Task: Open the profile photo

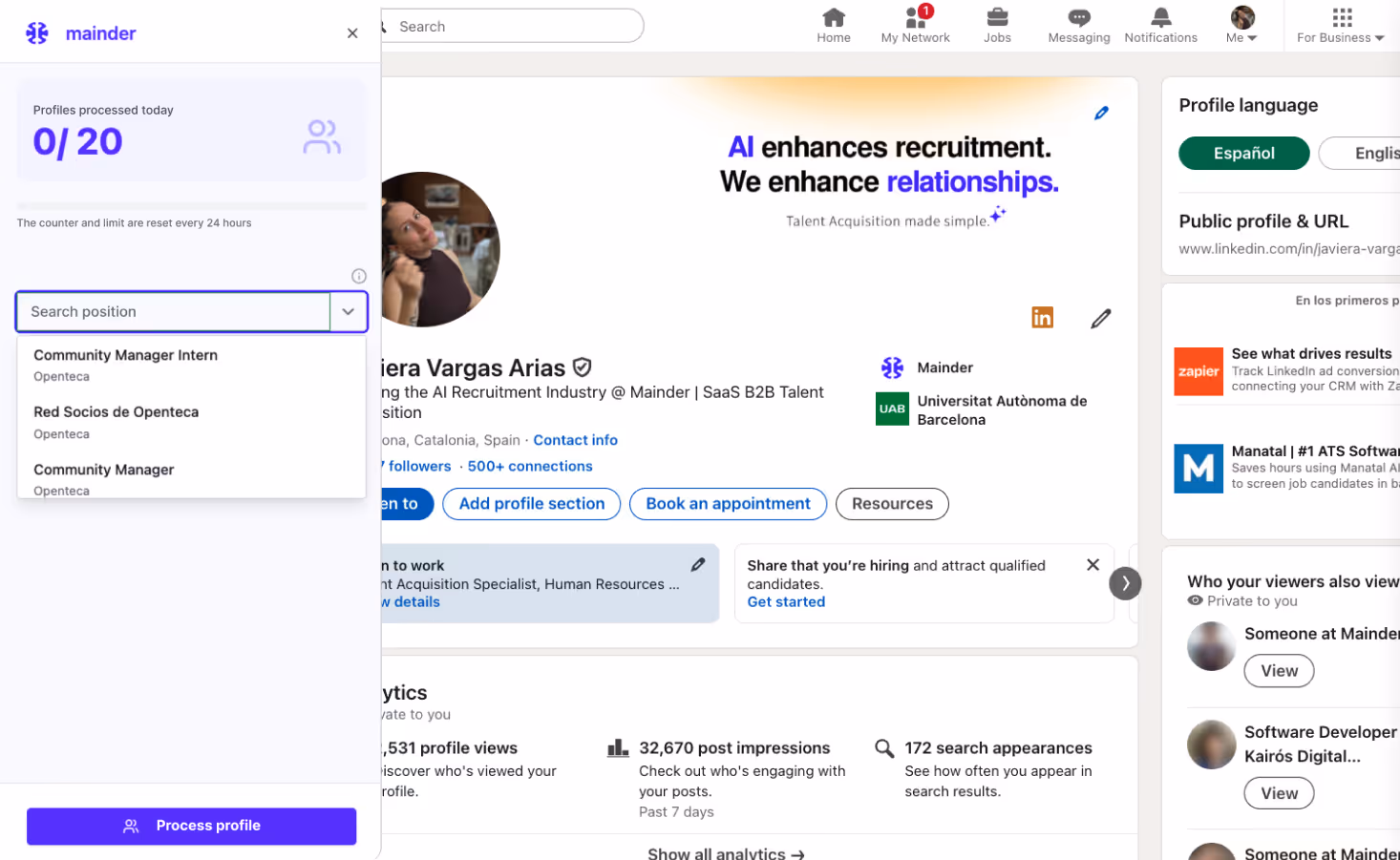Action: [x=439, y=249]
